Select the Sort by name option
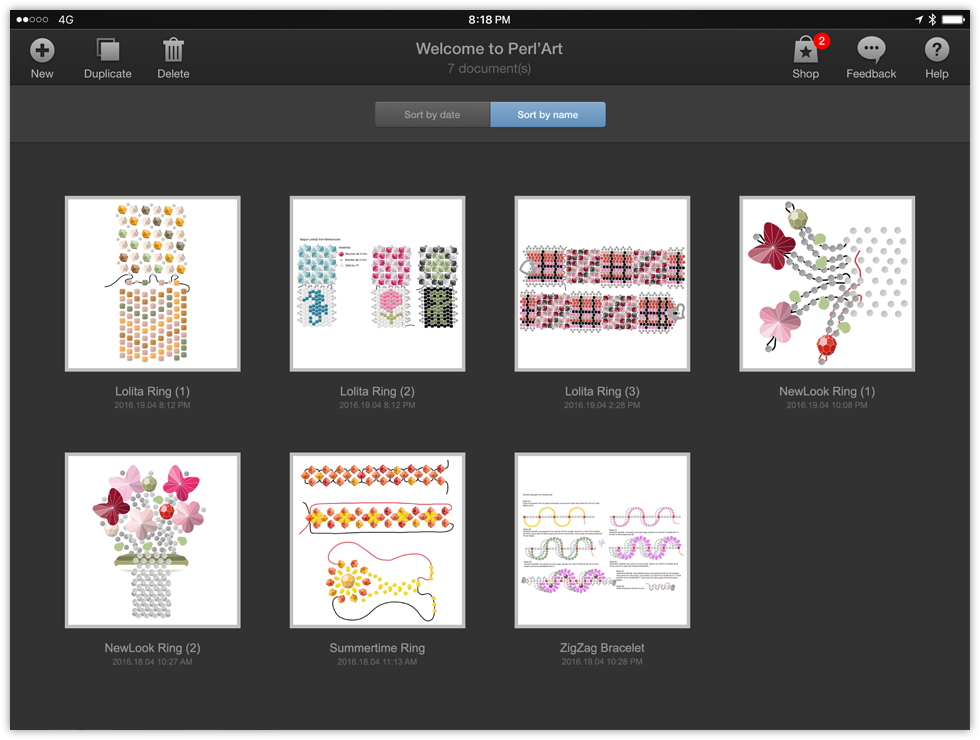The width and height of the screenshot is (980, 740). 547,115
